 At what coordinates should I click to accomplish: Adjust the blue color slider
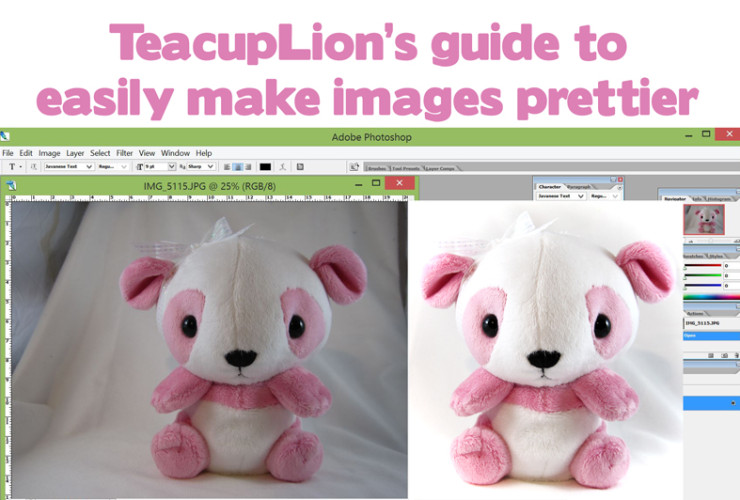(703, 286)
